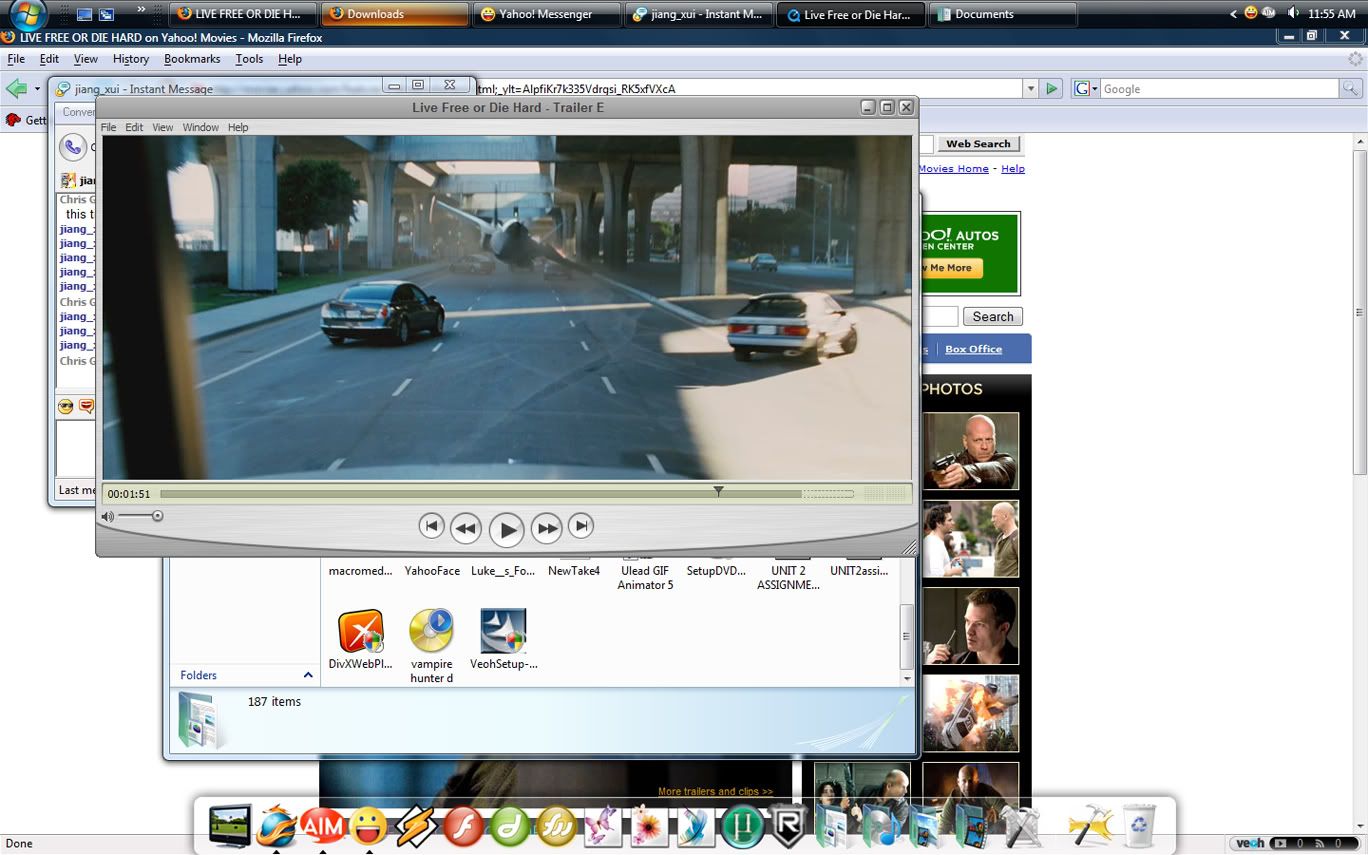The height and width of the screenshot is (855, 1368).
Task: Follow the Movies Home link
Action: coord(953,168)
